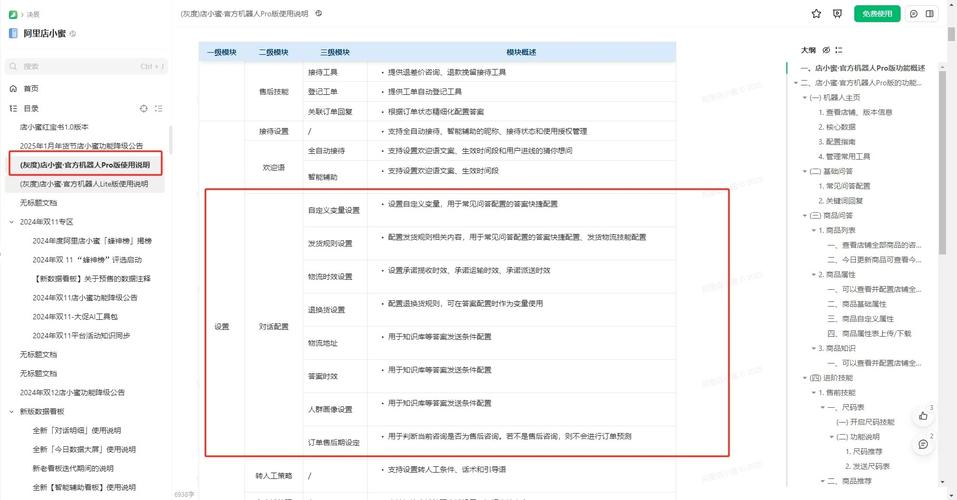
Task: Collapse outline node (四) 进阶技能
Action: click(804, 378)
